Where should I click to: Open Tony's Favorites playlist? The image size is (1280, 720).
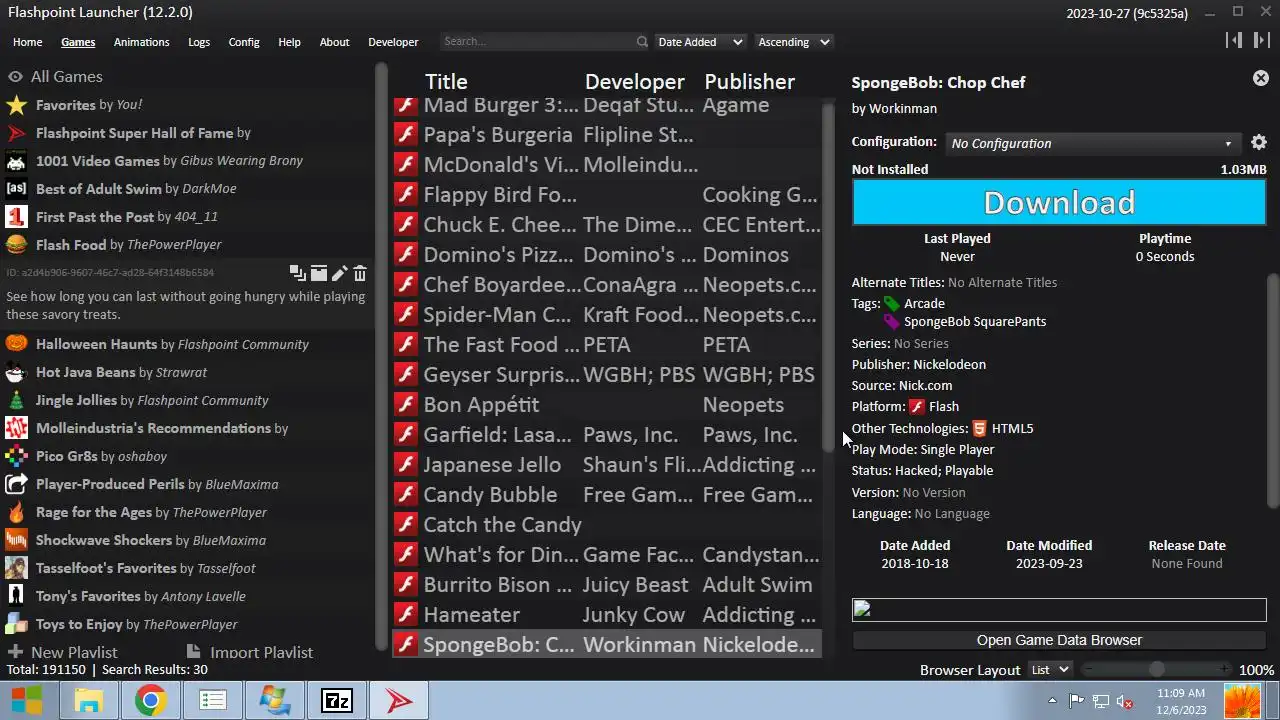[188, 596]
